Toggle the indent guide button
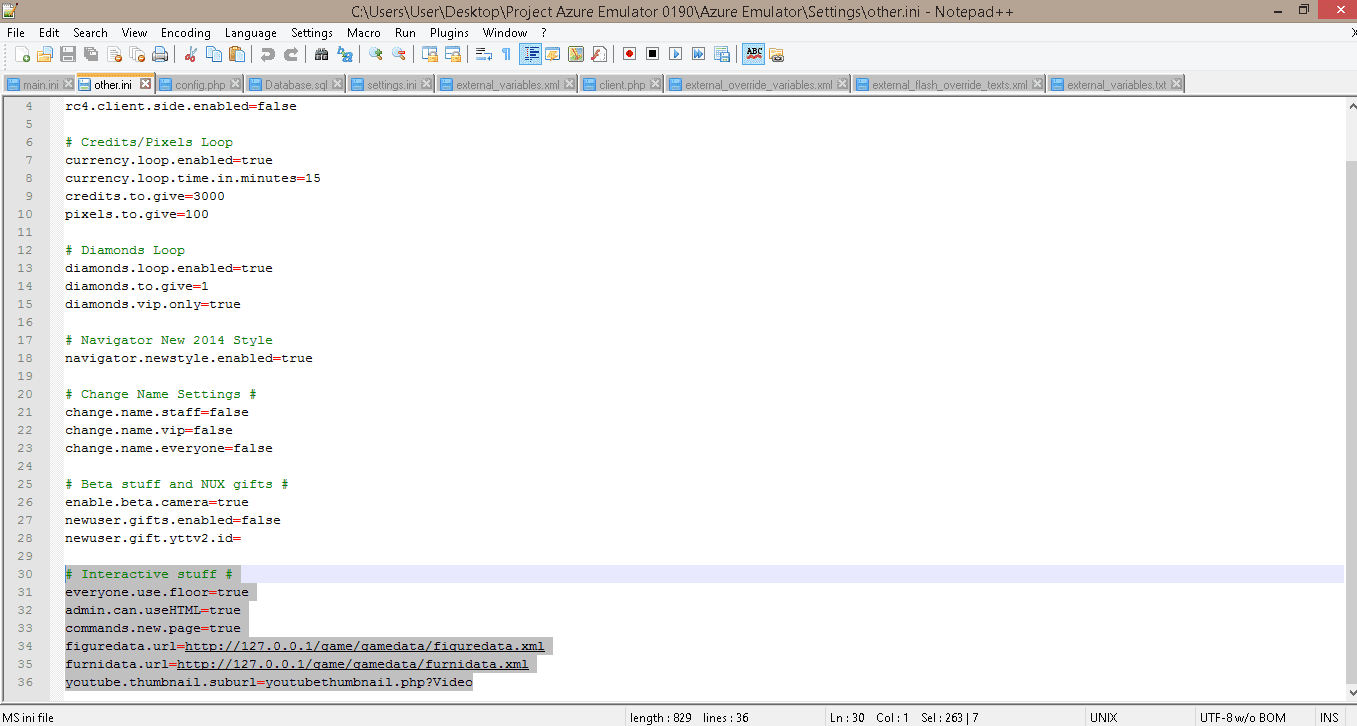 click(x=531, y=54)
